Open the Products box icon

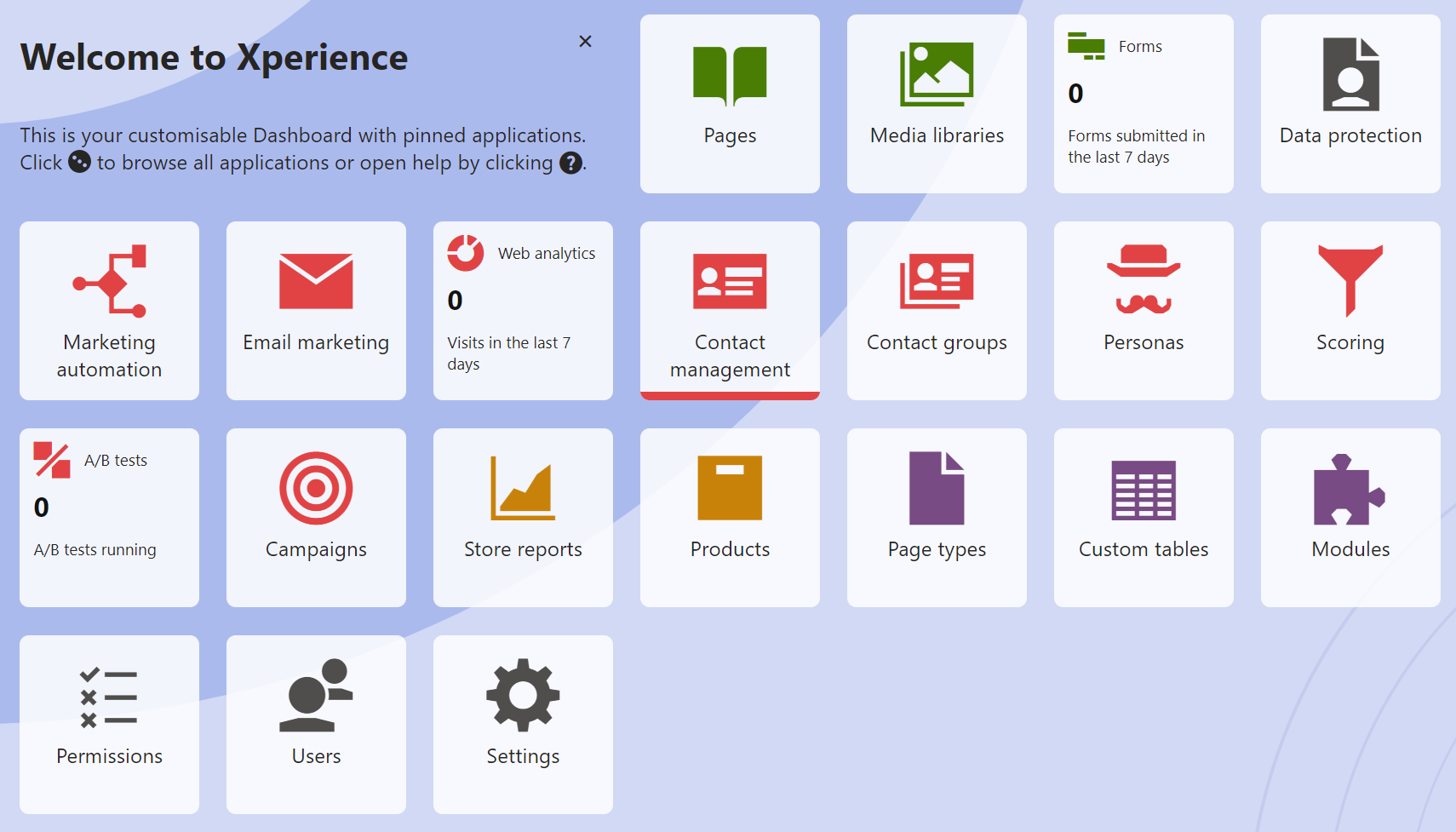(730, 488)
